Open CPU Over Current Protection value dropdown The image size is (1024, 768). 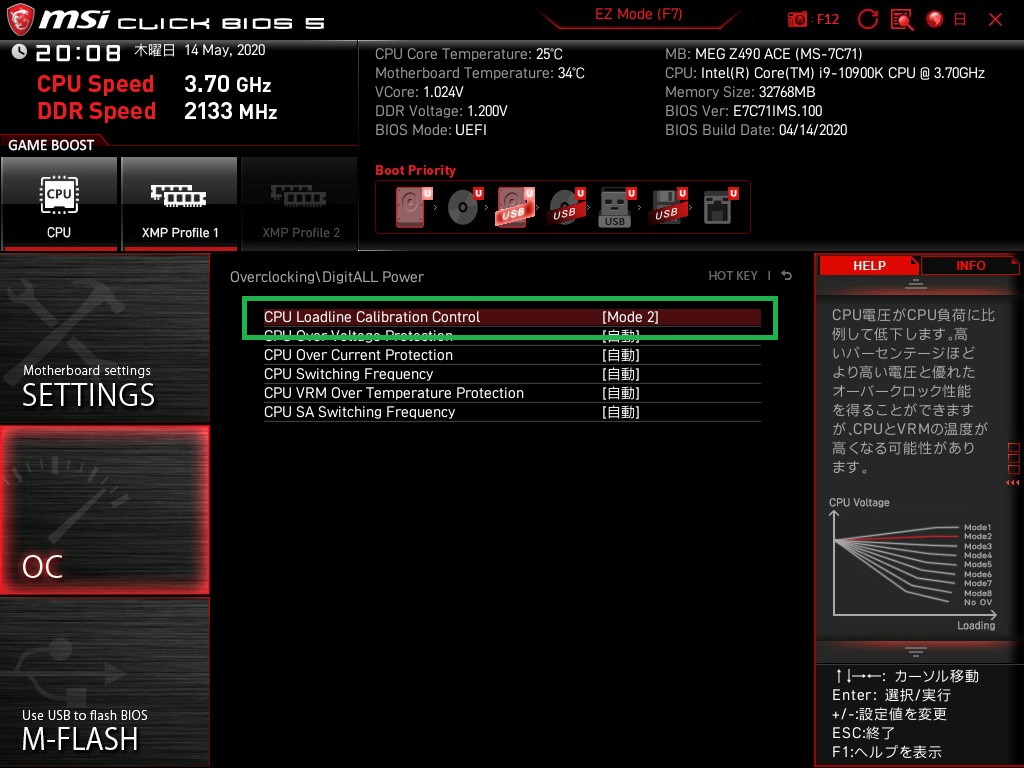(x=620, y=355)
